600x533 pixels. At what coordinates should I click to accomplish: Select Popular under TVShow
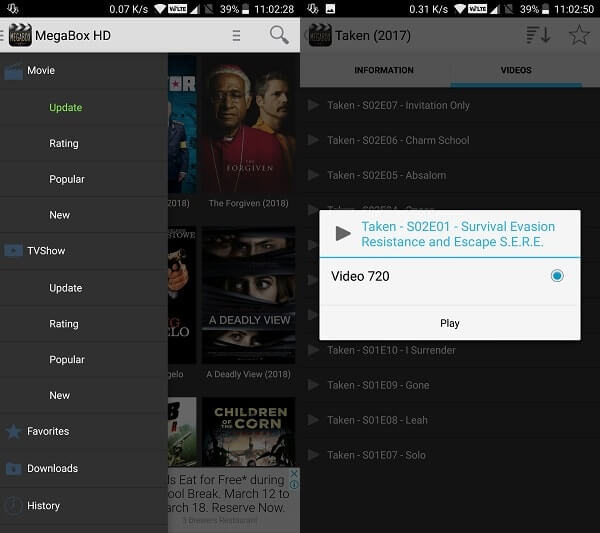[x=84, y=360]
